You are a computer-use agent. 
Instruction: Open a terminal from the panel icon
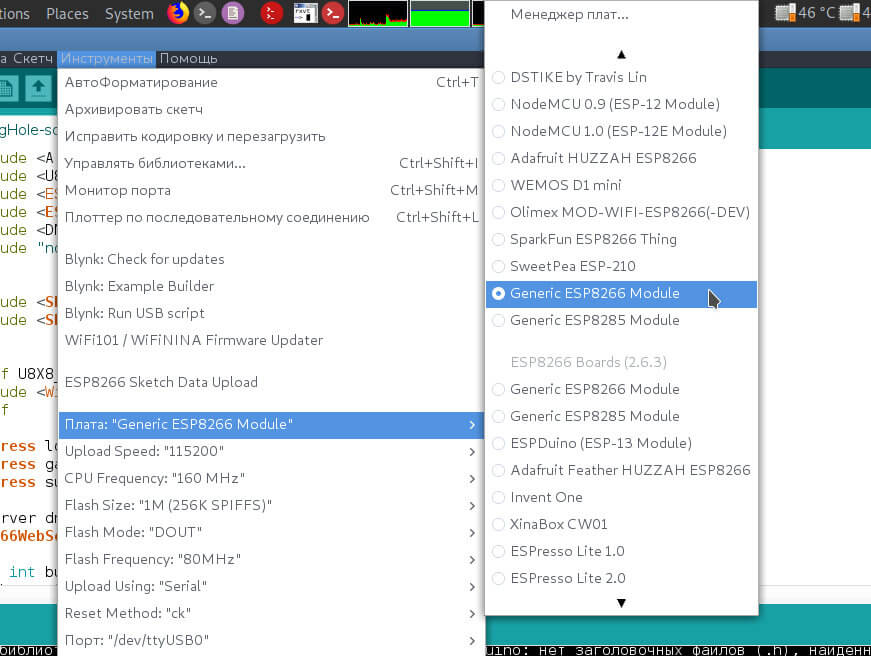(x=203, y=13)
